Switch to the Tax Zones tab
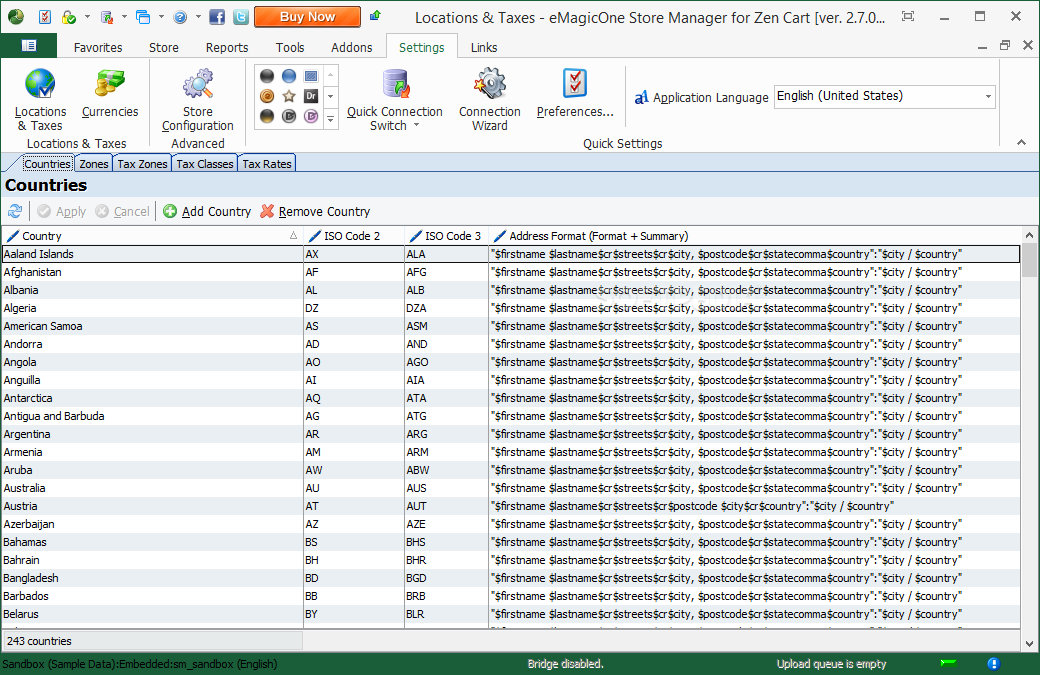 (x=142, y=164)
